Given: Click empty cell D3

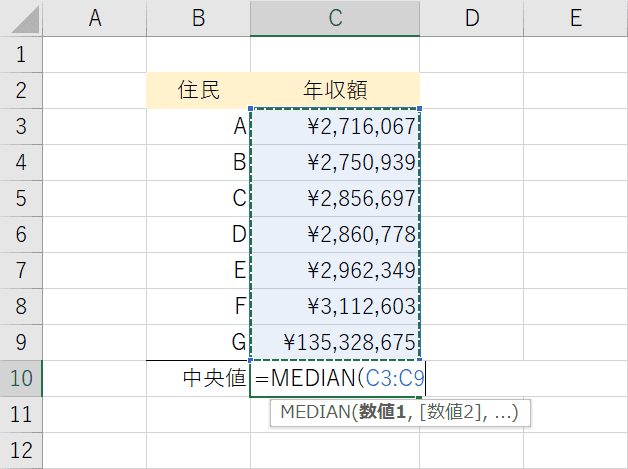Looking at the screenshot, I should (x=471, y=127).
